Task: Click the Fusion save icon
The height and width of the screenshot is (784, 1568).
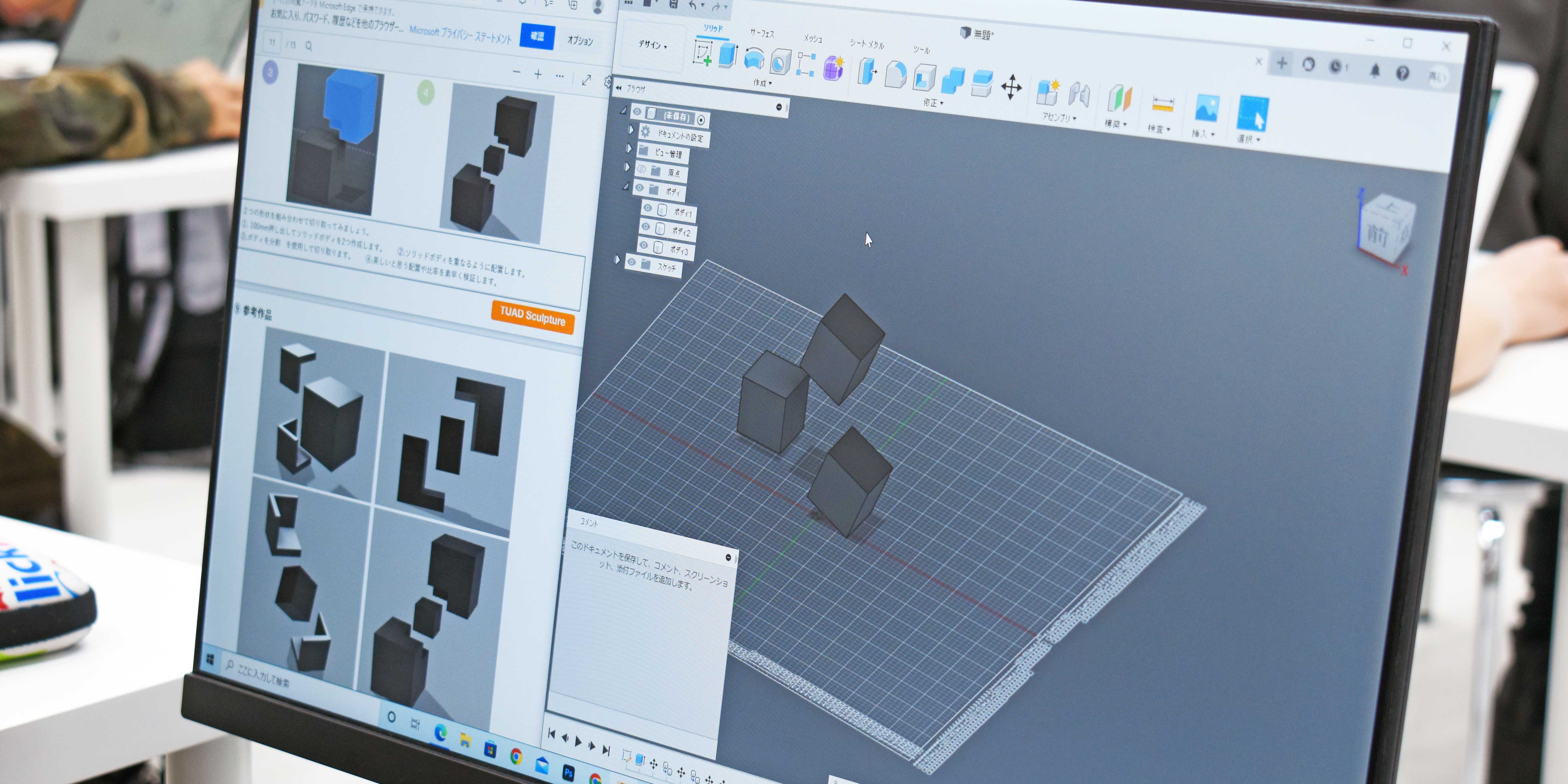Action: (x=673, y=4)
